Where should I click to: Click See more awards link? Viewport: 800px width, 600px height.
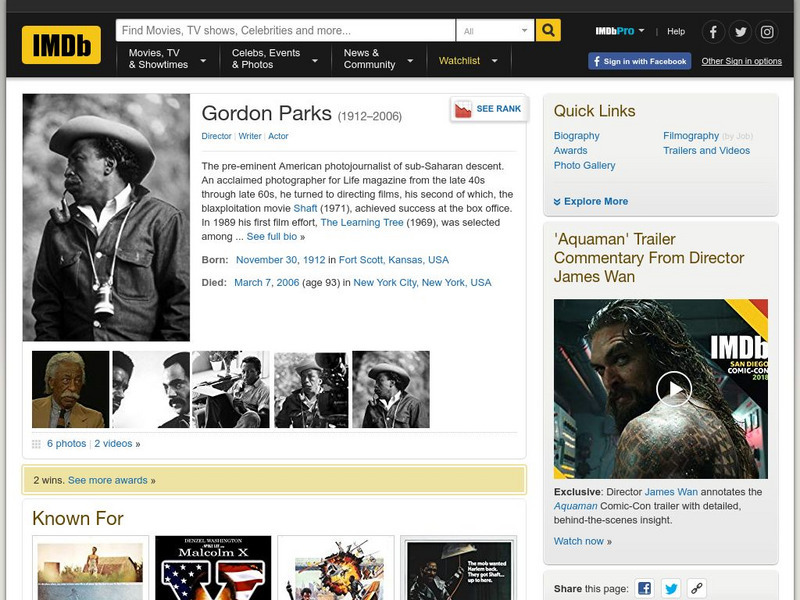click(x=108, y=481)
